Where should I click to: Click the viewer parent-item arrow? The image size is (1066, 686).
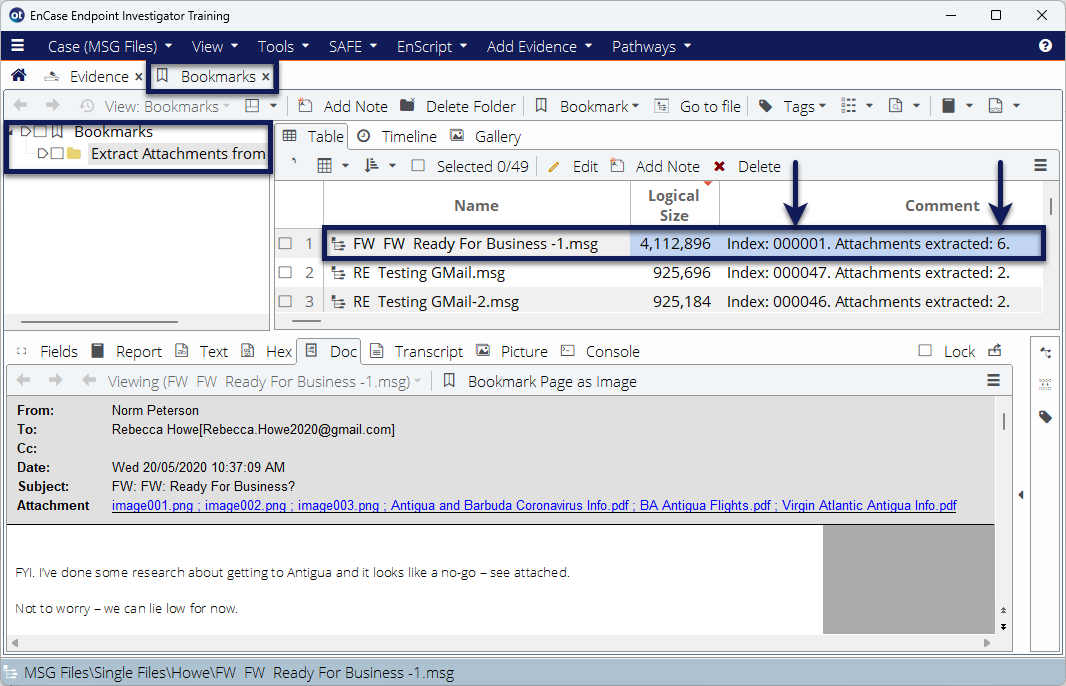88,380
